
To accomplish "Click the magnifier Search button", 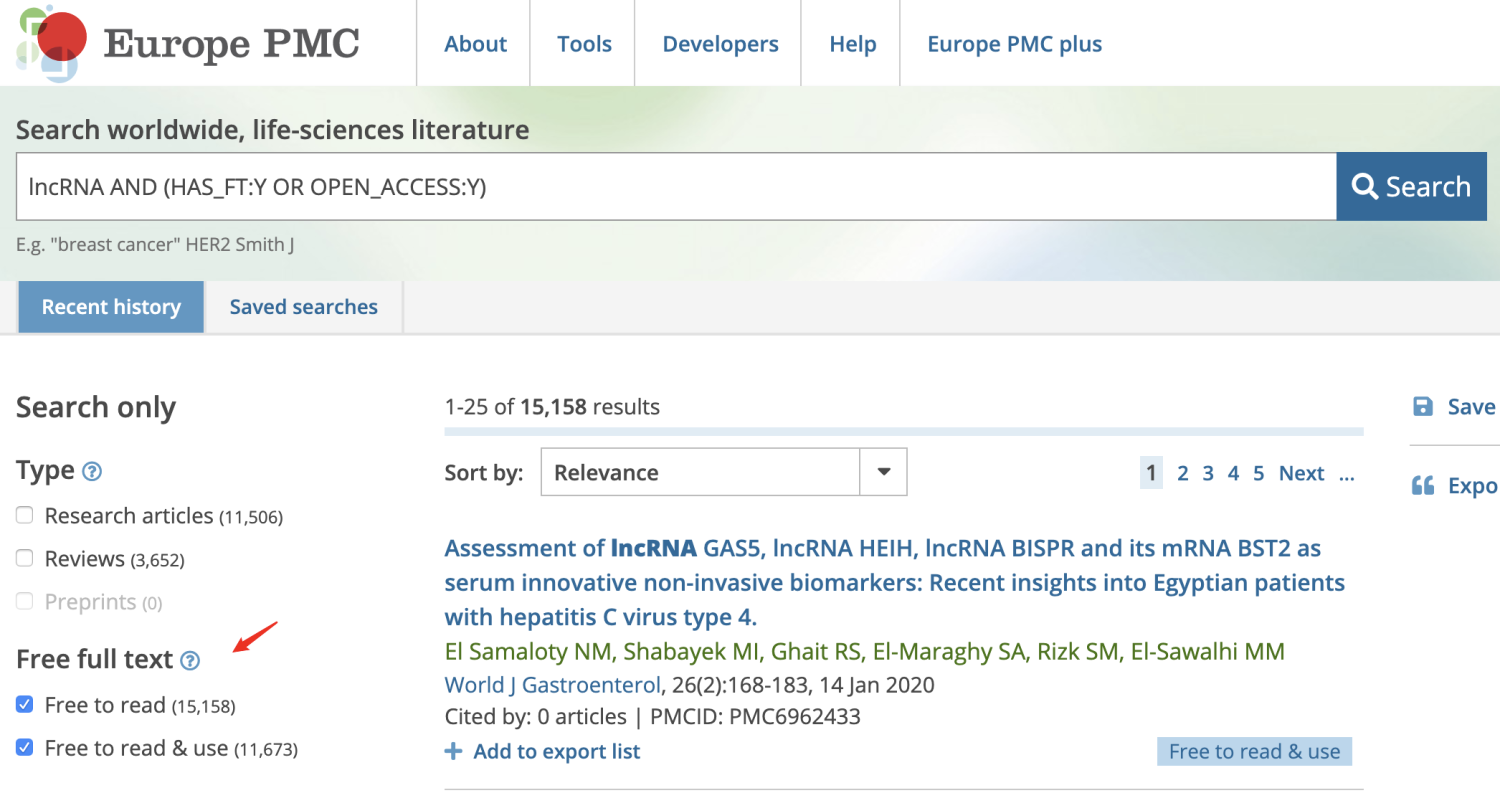I will click(1411, 186).
